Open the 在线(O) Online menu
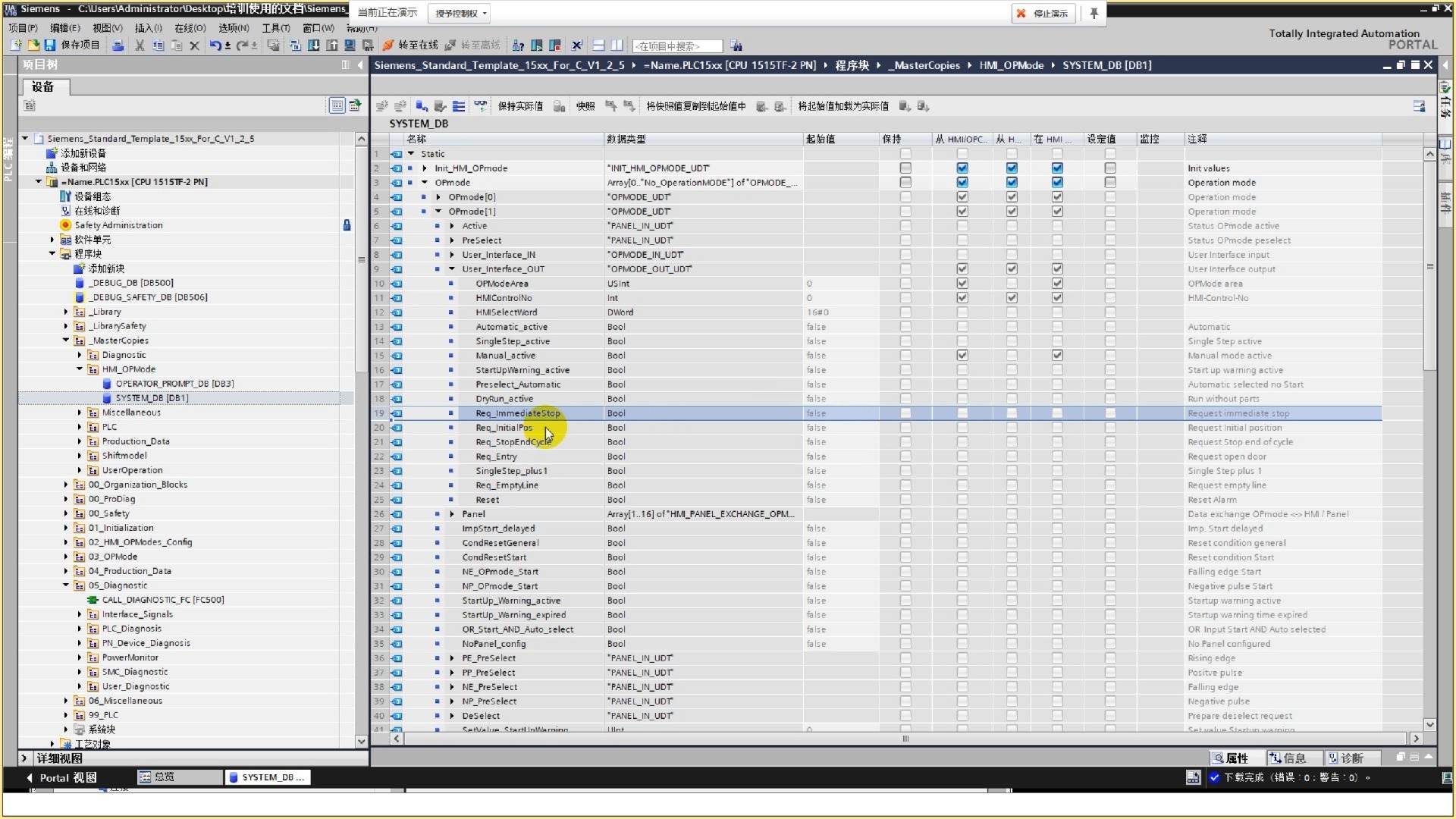 [x=190, y=28]
